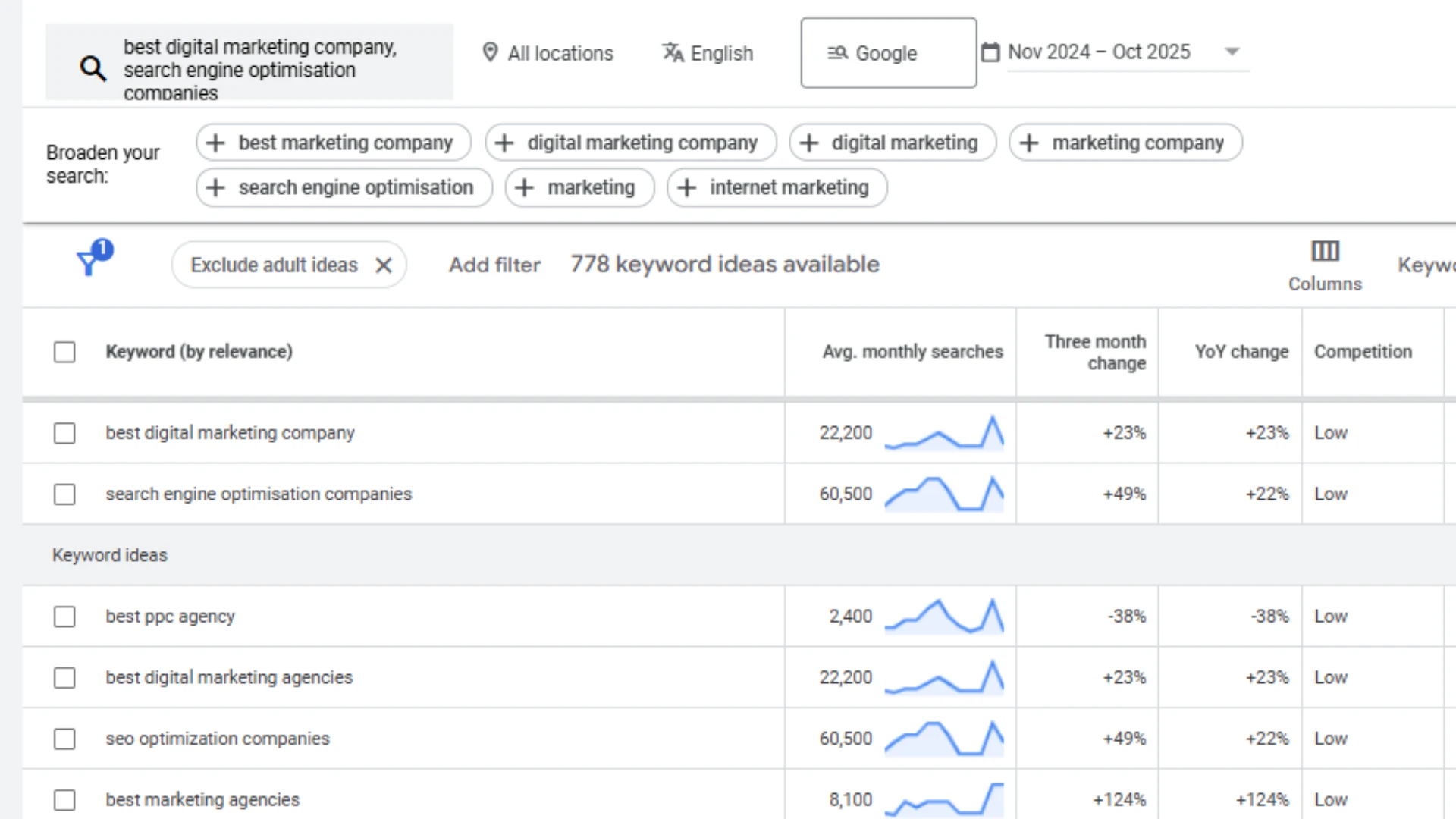Click plus icon on best marketing company
Screen dimensions: 1456x819
point(215,143)
